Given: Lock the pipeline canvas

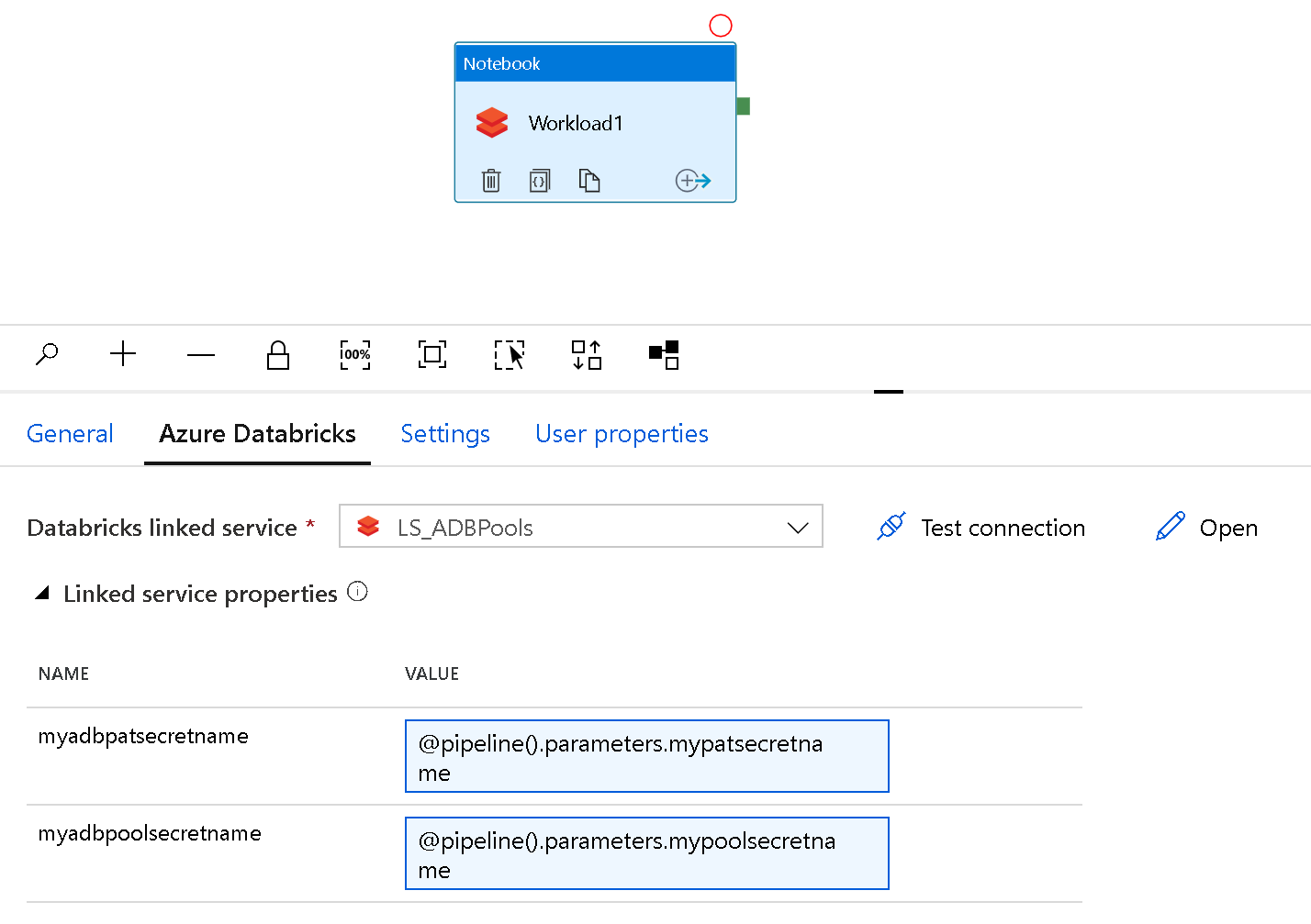Looking at the screenshot, I should [277, 355].
